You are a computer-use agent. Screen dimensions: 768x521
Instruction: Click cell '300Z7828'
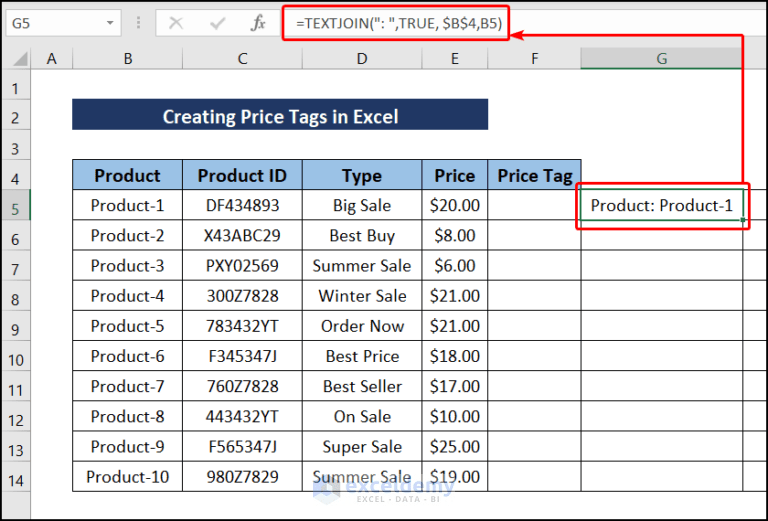(242, 296)
